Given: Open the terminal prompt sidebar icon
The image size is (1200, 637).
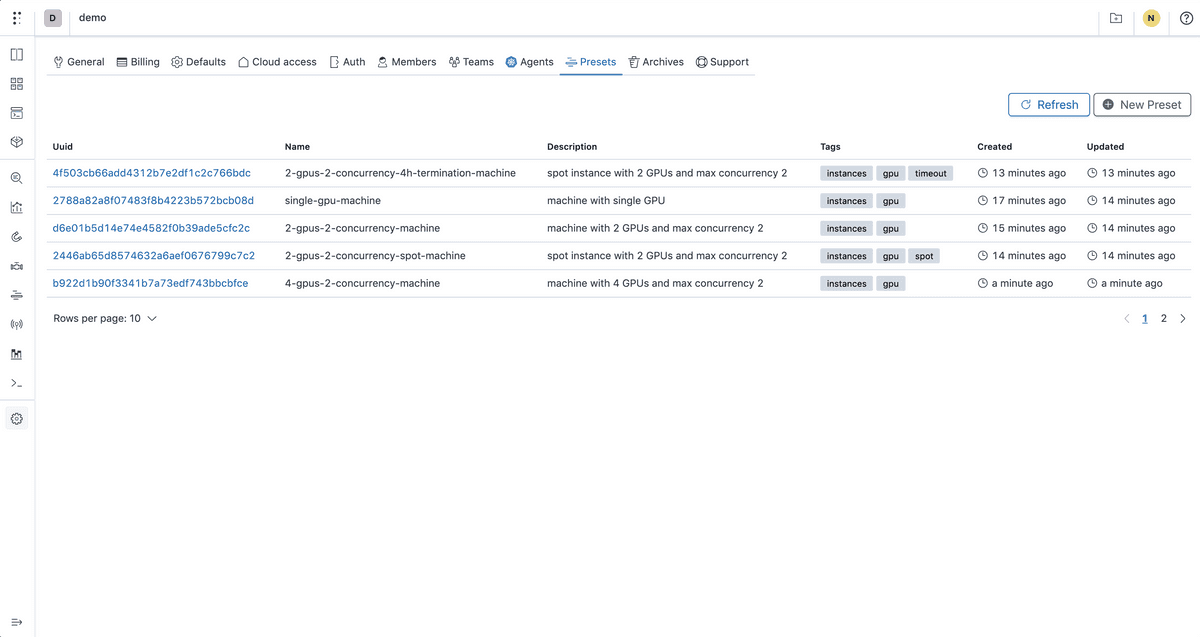Looking at the screenshot, I should tap(17, 383).
